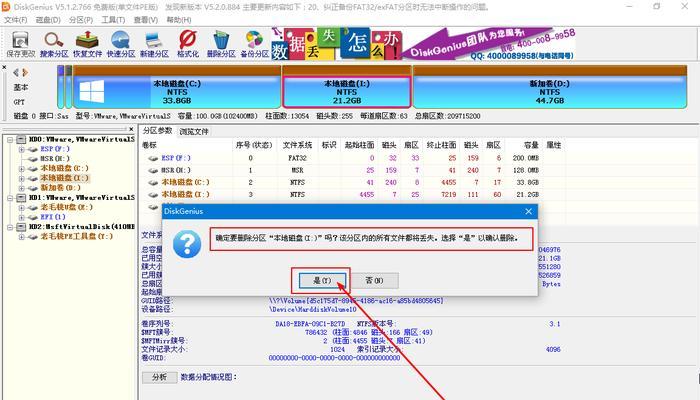
Task: Click the 序号(状态) column header
Action: [x=254, y=145]
